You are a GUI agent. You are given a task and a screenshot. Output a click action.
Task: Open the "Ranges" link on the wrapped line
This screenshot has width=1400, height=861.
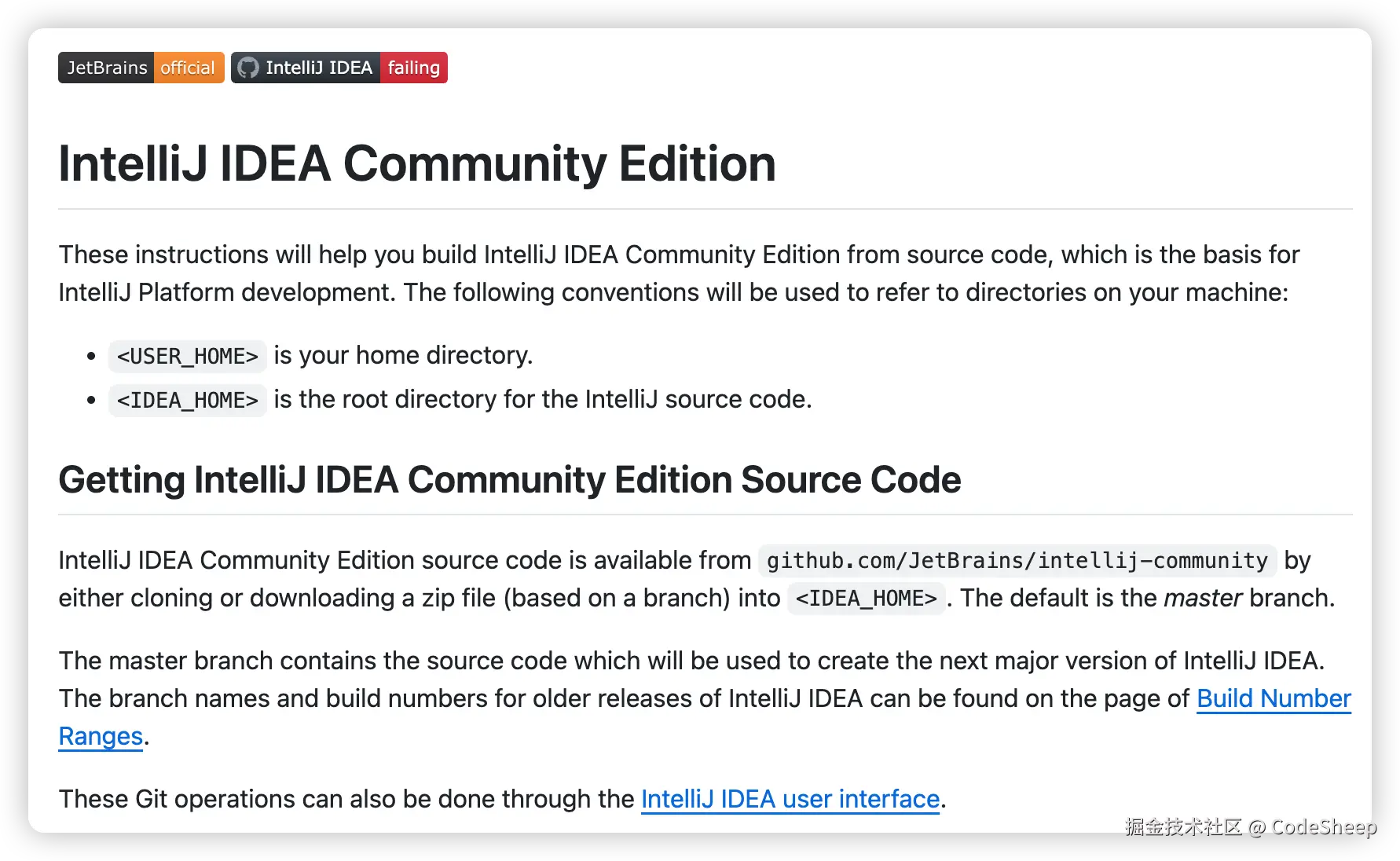(101, 736)
